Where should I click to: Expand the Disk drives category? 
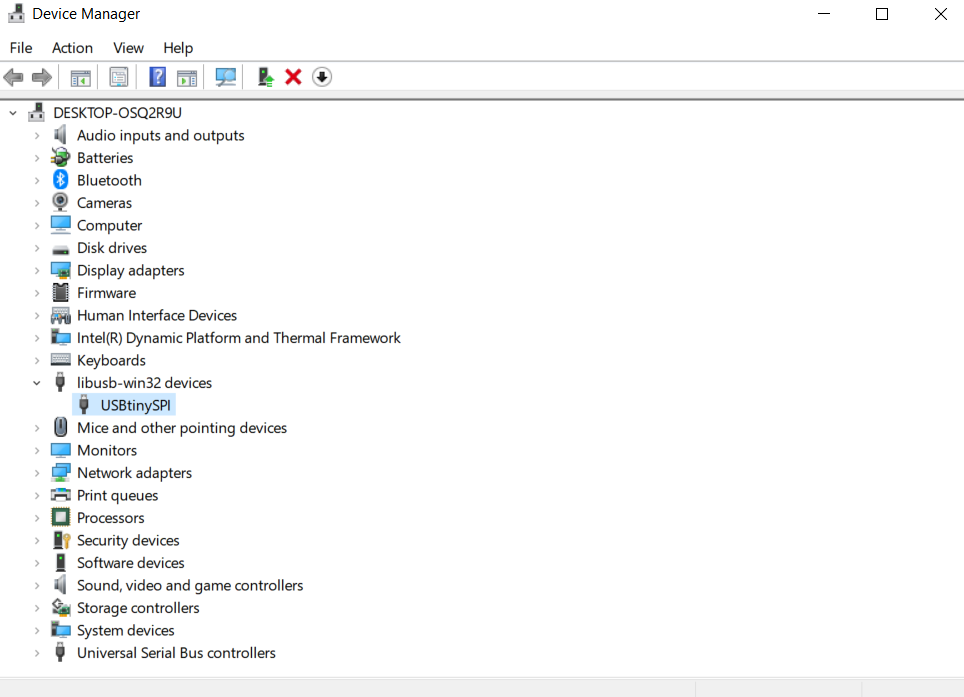(37, 248)
